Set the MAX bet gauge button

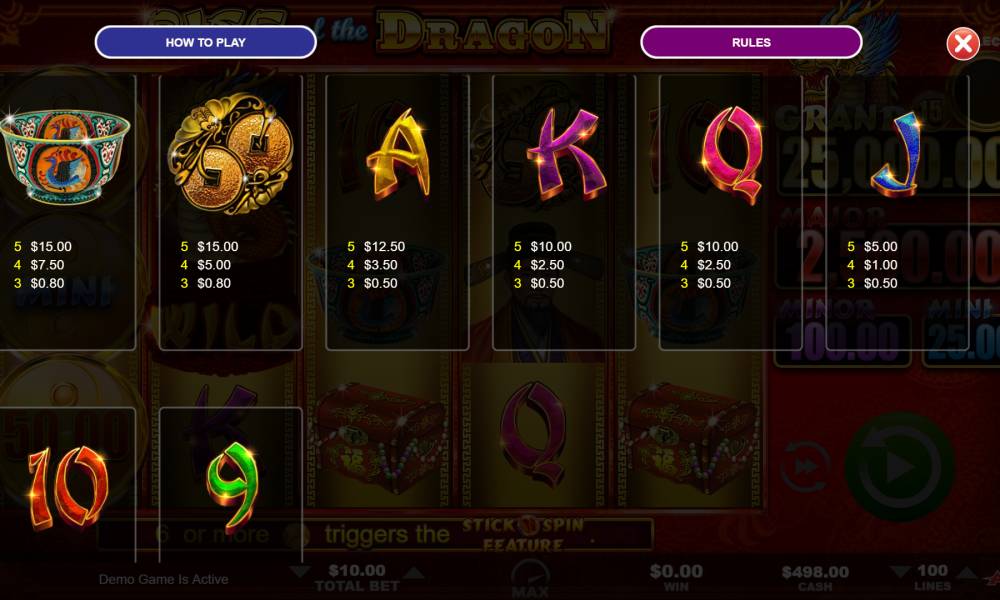tap(529, 579)
